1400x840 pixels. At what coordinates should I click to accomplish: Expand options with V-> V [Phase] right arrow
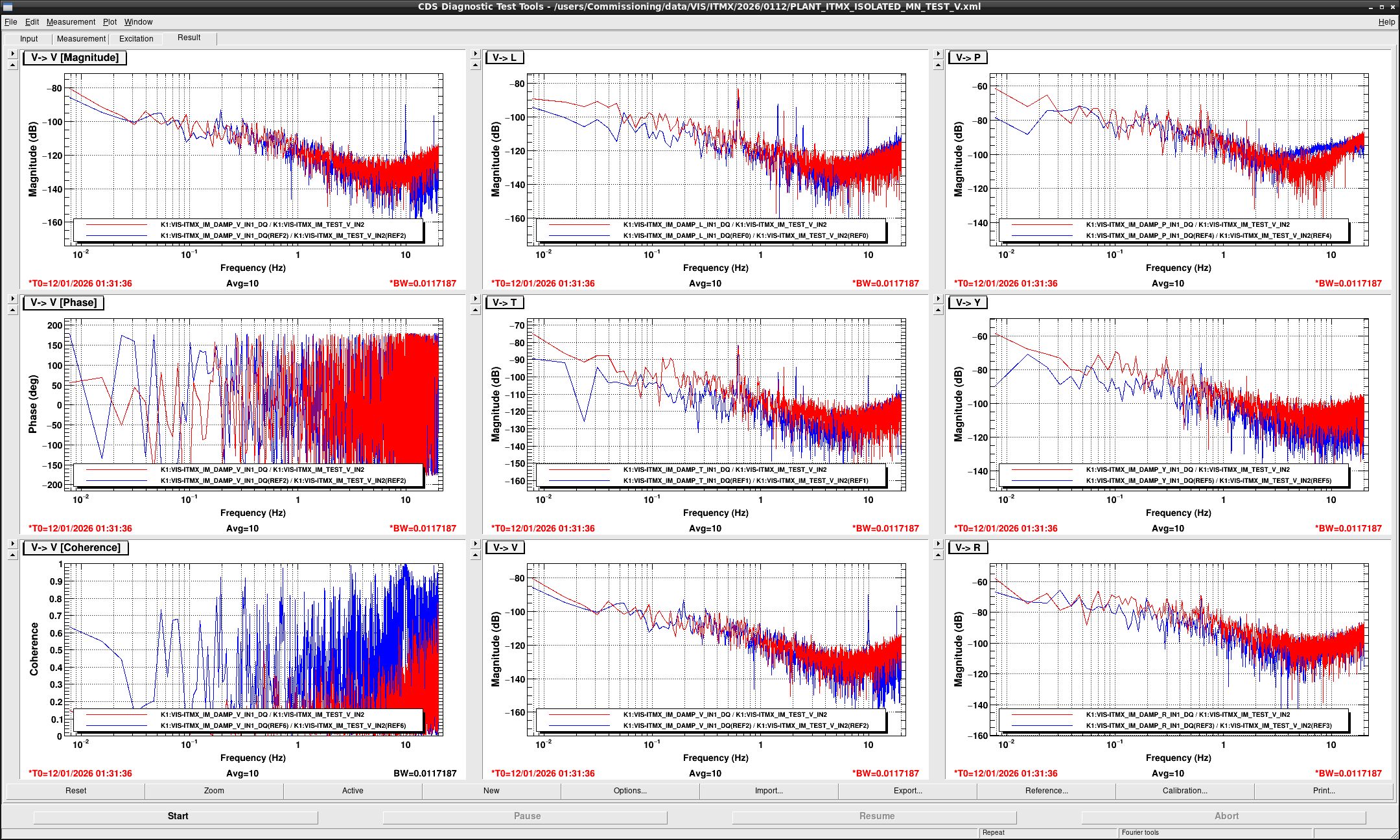coord(12,299)
